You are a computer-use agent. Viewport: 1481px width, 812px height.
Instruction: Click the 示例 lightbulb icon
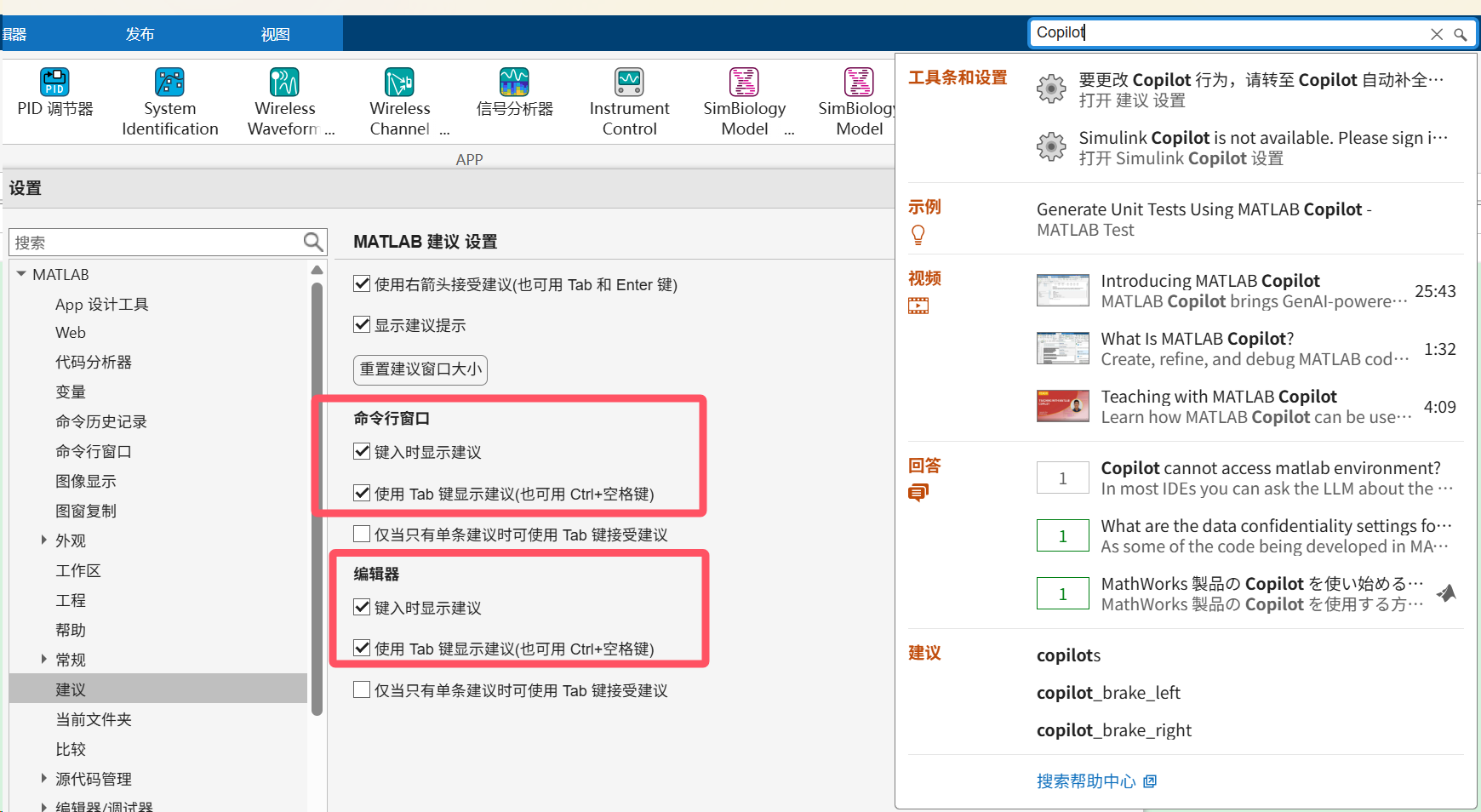pyautogui.click(x=918, y=235)
